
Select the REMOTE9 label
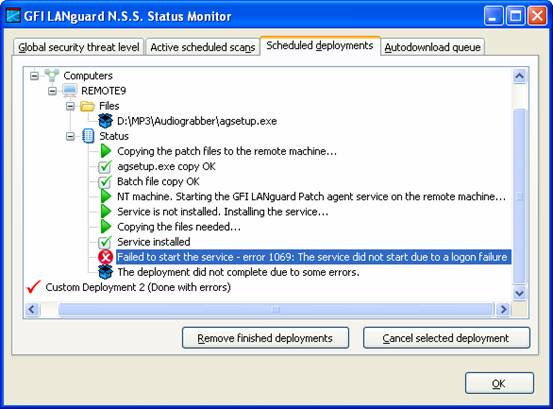103,91
